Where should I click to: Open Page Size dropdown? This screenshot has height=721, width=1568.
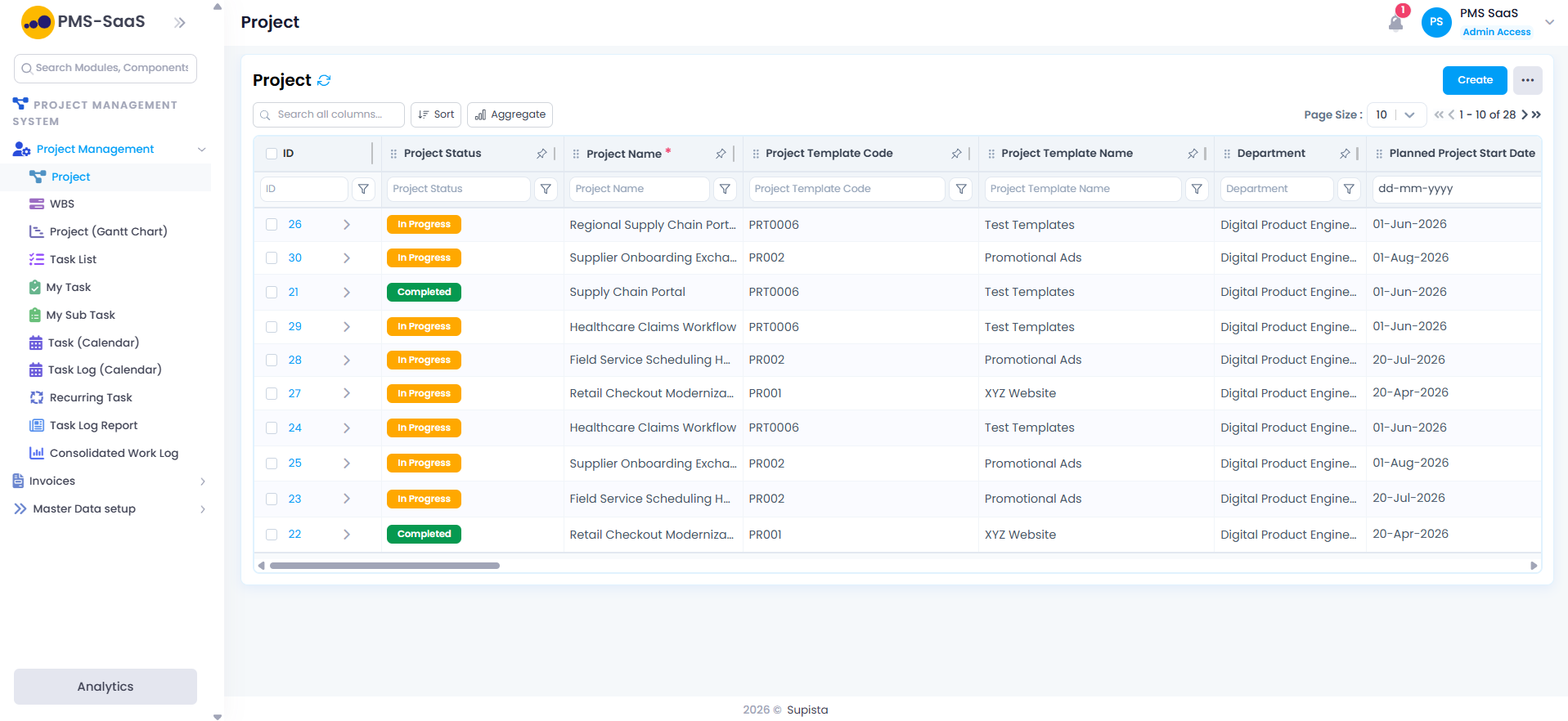click(x=1396, y=114)
